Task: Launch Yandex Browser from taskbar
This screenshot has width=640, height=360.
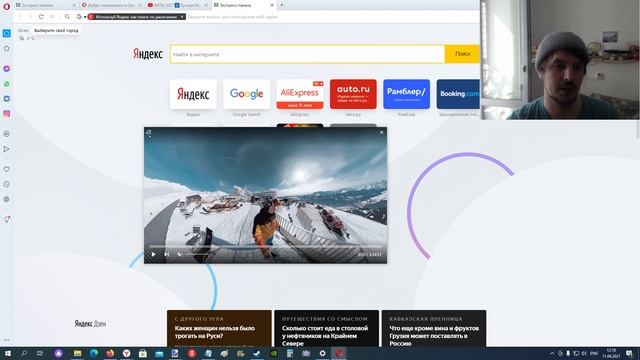Action: tap(127, 353)
